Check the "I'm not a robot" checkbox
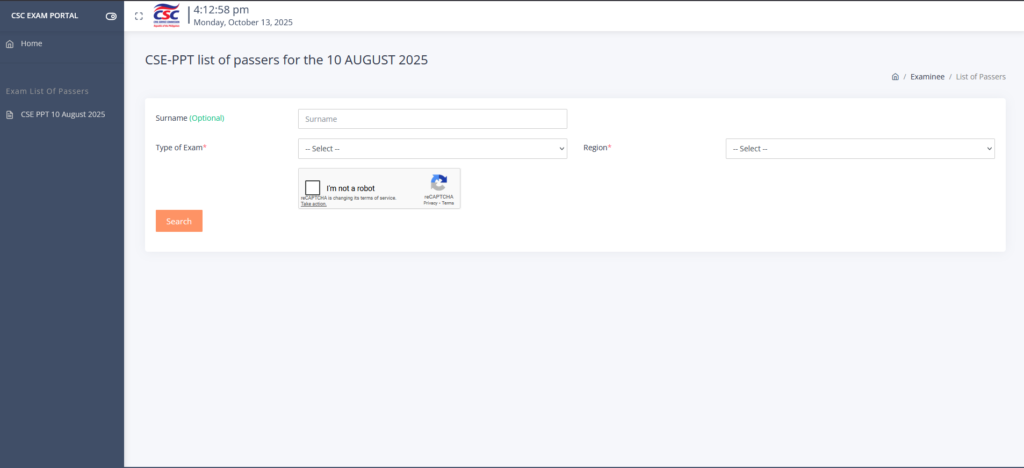The image size is (1024, 468). pyautogui.click(x=313, y=188)
